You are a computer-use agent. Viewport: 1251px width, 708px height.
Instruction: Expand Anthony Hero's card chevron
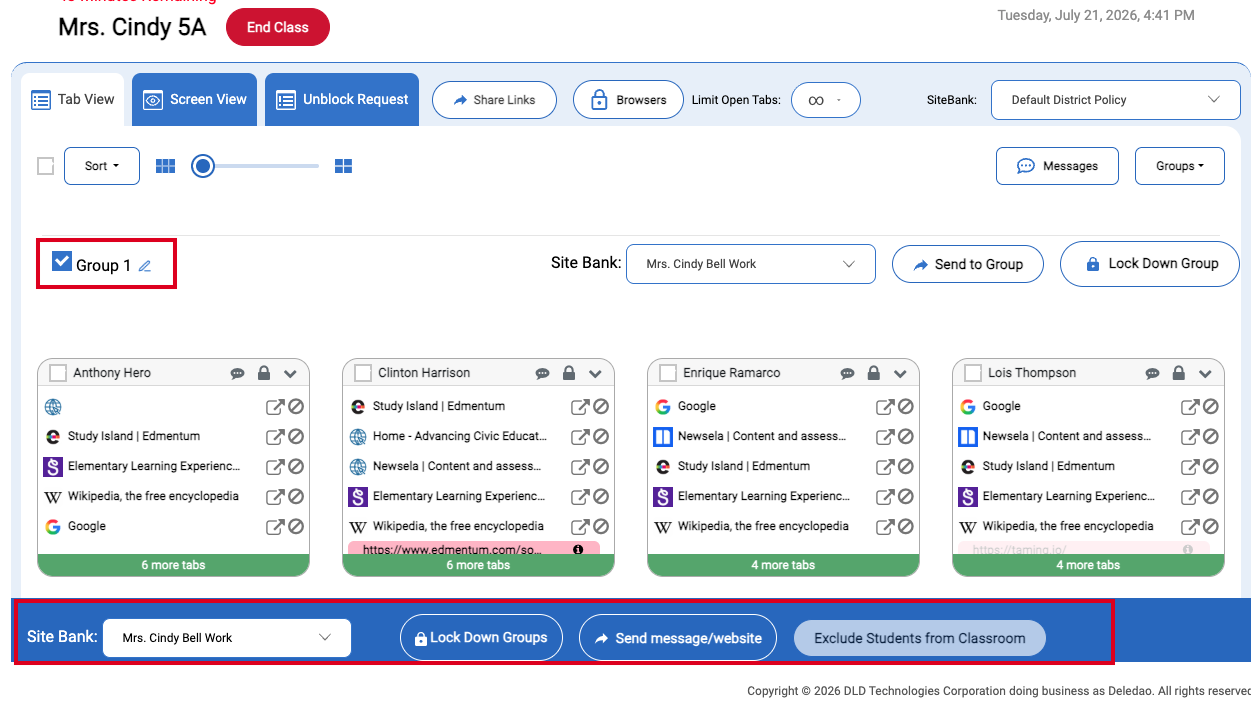click(290, 373)
